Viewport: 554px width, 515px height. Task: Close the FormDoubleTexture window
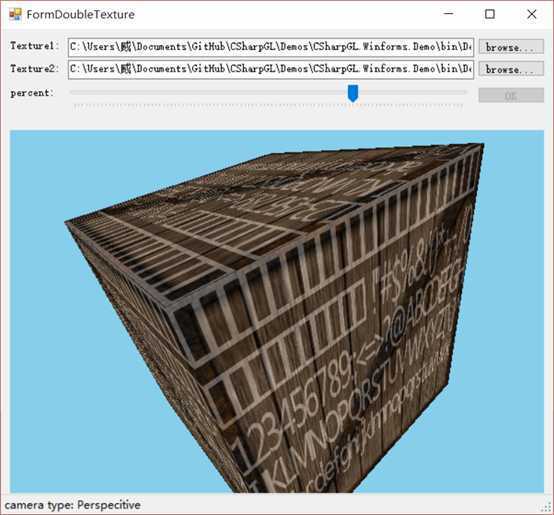coord(531,14)
